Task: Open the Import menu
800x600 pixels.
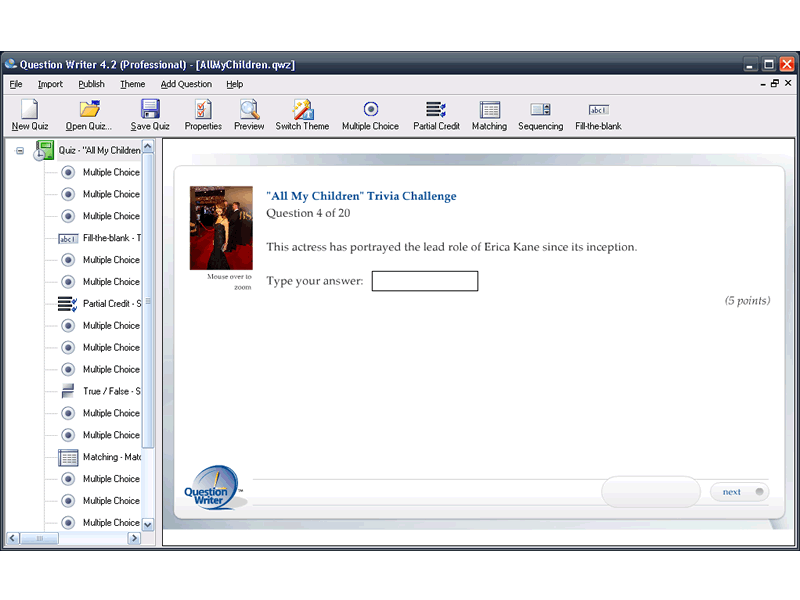Action: pyautogui.click(x=50, y=84)
